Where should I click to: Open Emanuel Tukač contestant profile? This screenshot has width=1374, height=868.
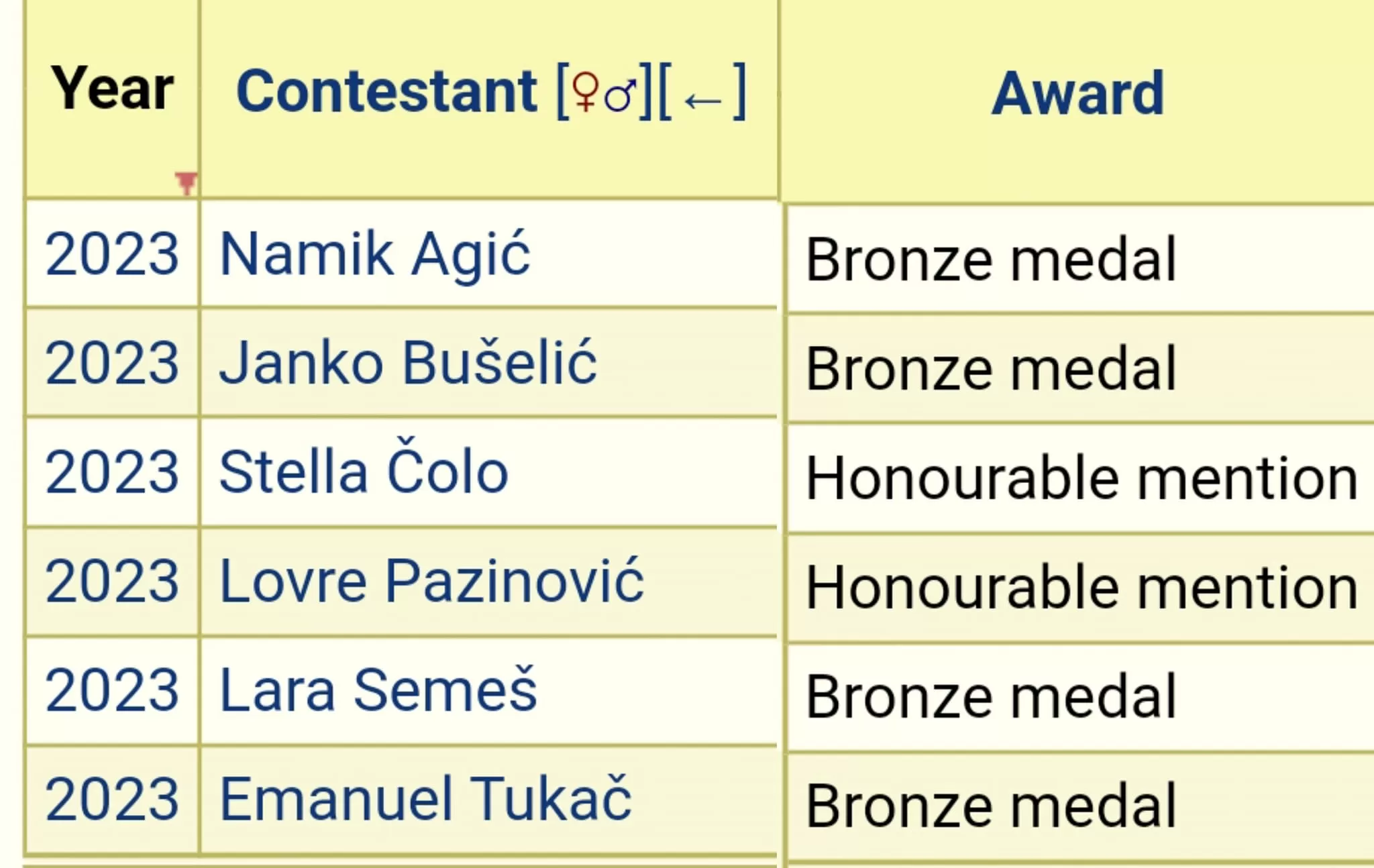(x=425, y=799)
